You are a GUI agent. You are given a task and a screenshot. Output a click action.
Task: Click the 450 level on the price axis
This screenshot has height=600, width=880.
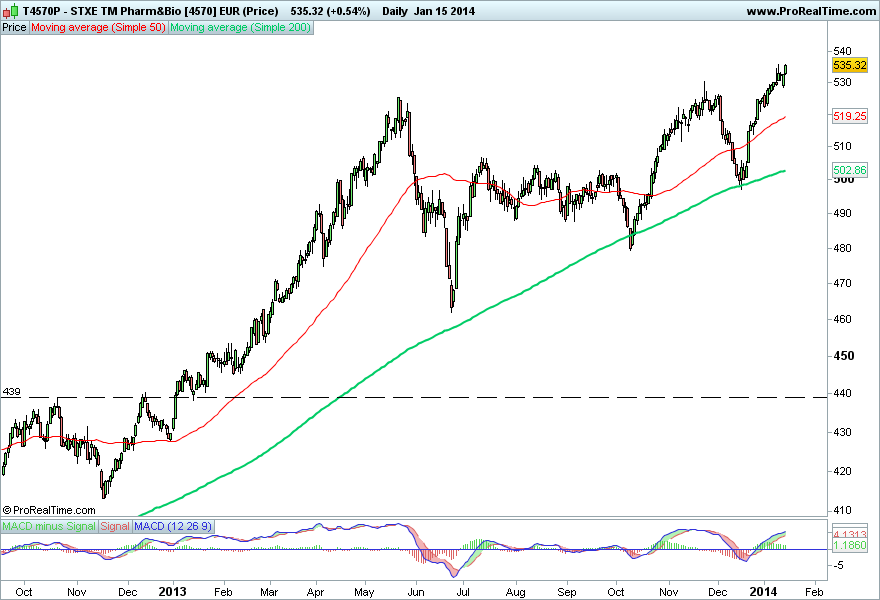click(844, 356)
